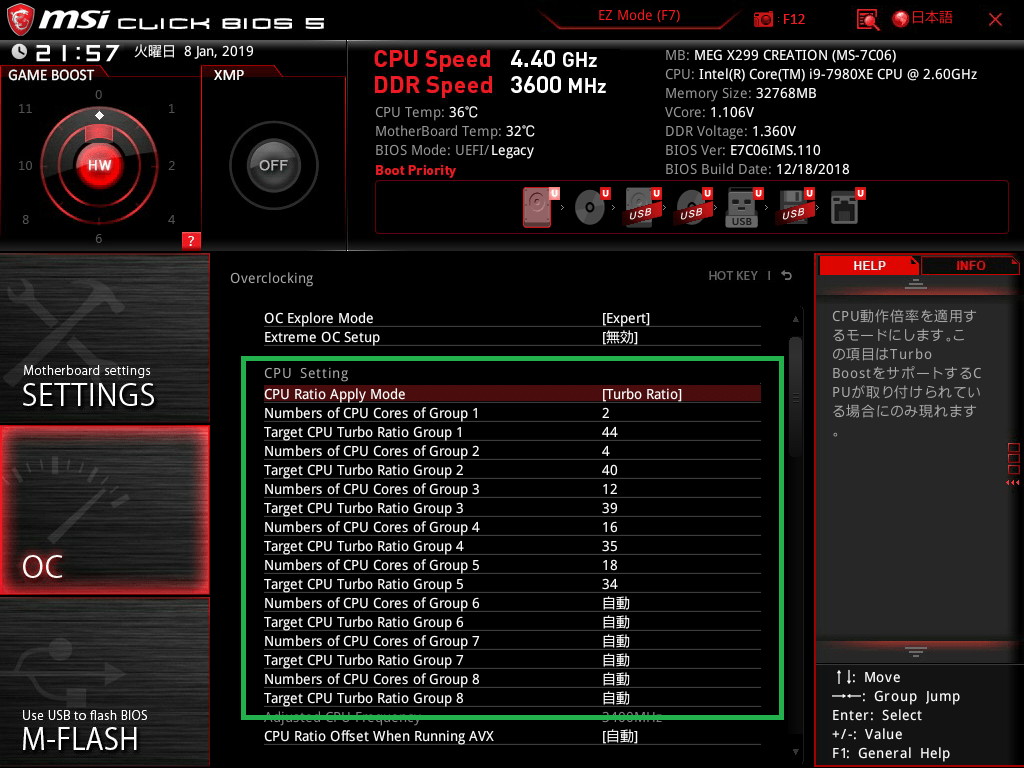Switch to the HELP tab
Screen dimensions: 1024x768
click(x=869, y=266)
